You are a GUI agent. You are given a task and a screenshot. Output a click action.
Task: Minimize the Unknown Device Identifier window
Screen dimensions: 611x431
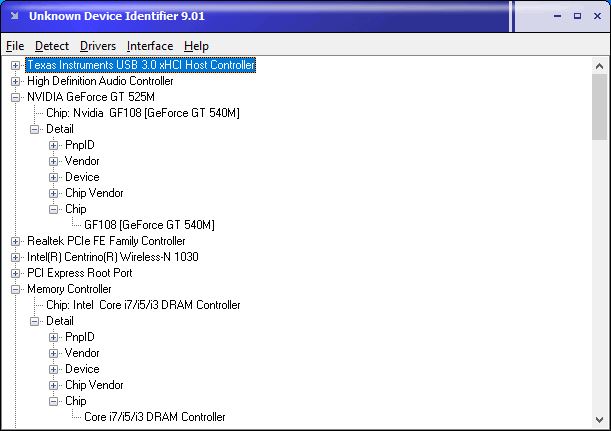[558, 16]
